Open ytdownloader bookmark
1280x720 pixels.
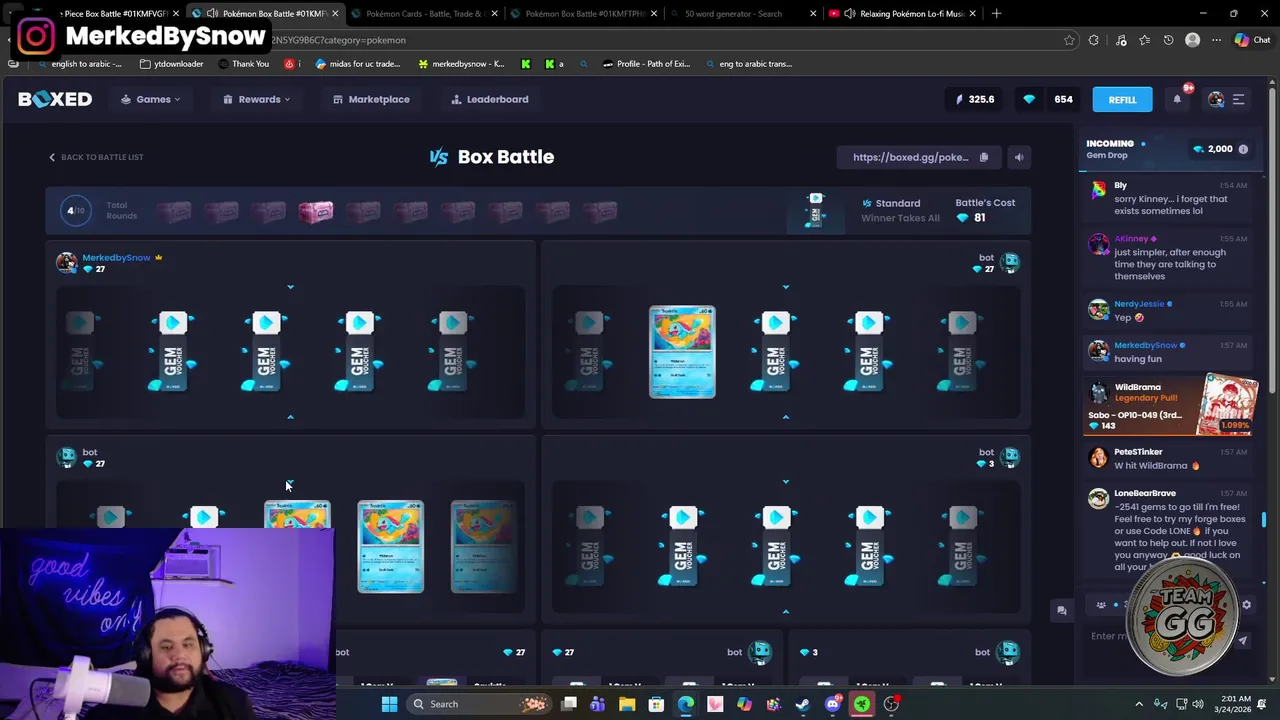coord(171,64)
